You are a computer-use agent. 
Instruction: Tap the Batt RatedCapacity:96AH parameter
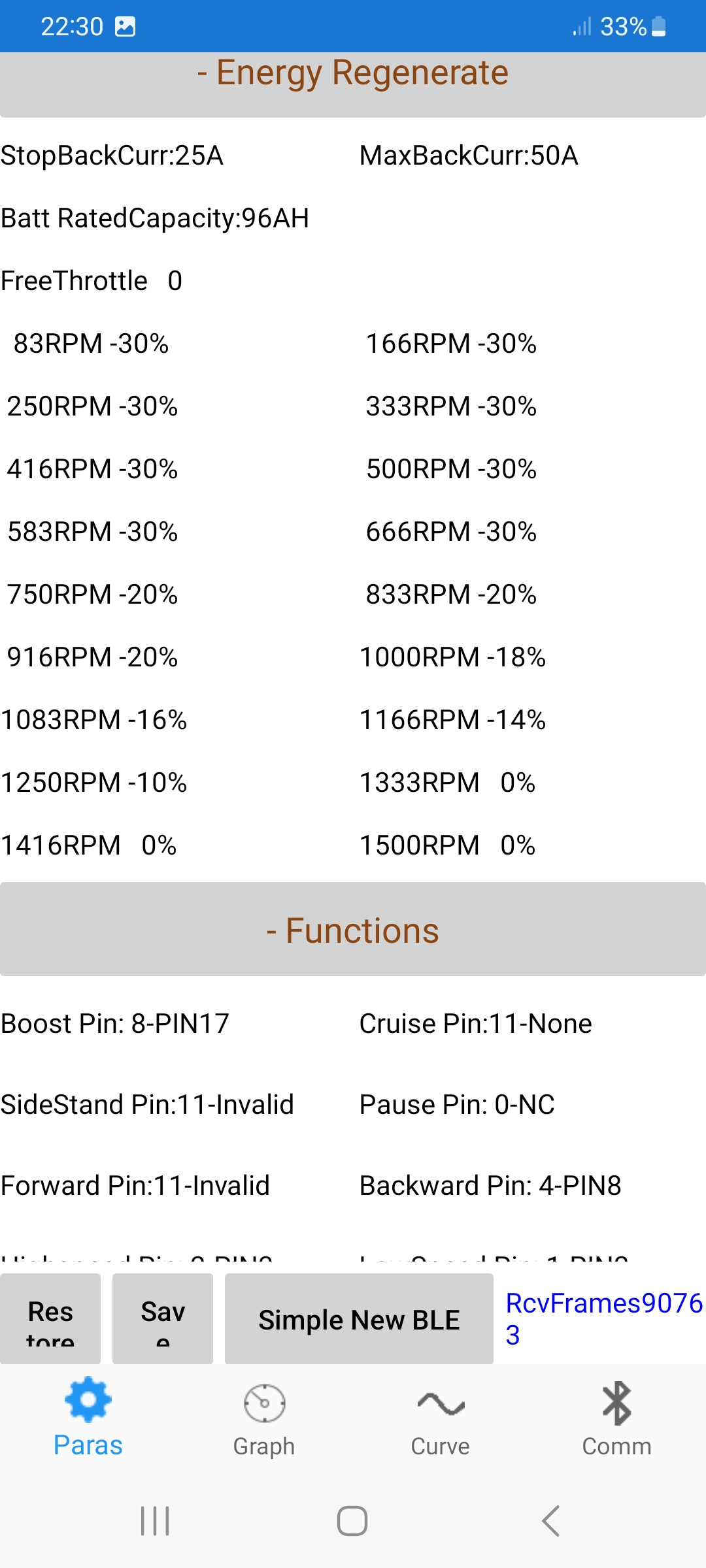pyautogui.click(x=155, y=218)
